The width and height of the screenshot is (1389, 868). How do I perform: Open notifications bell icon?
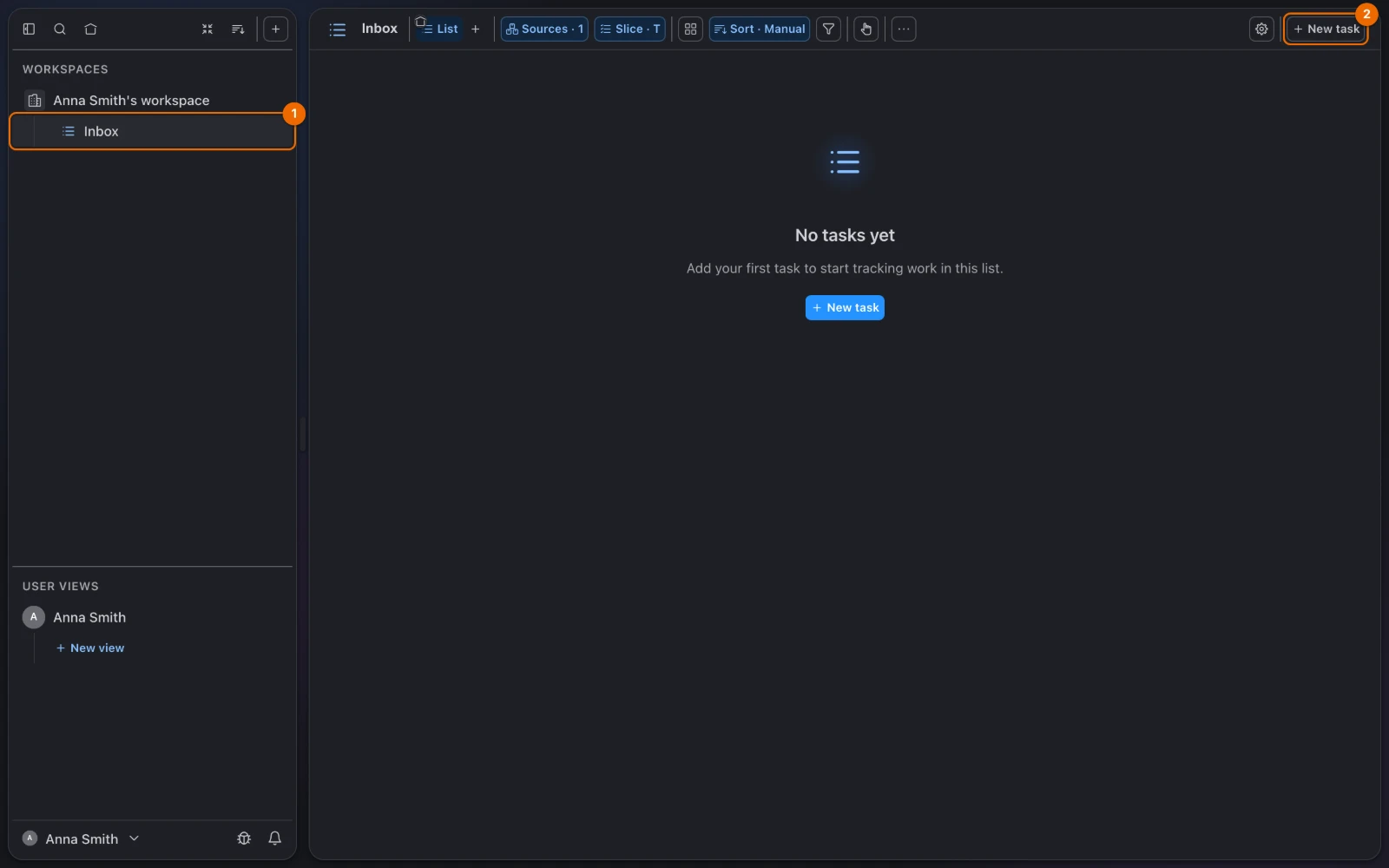point(274,838)
